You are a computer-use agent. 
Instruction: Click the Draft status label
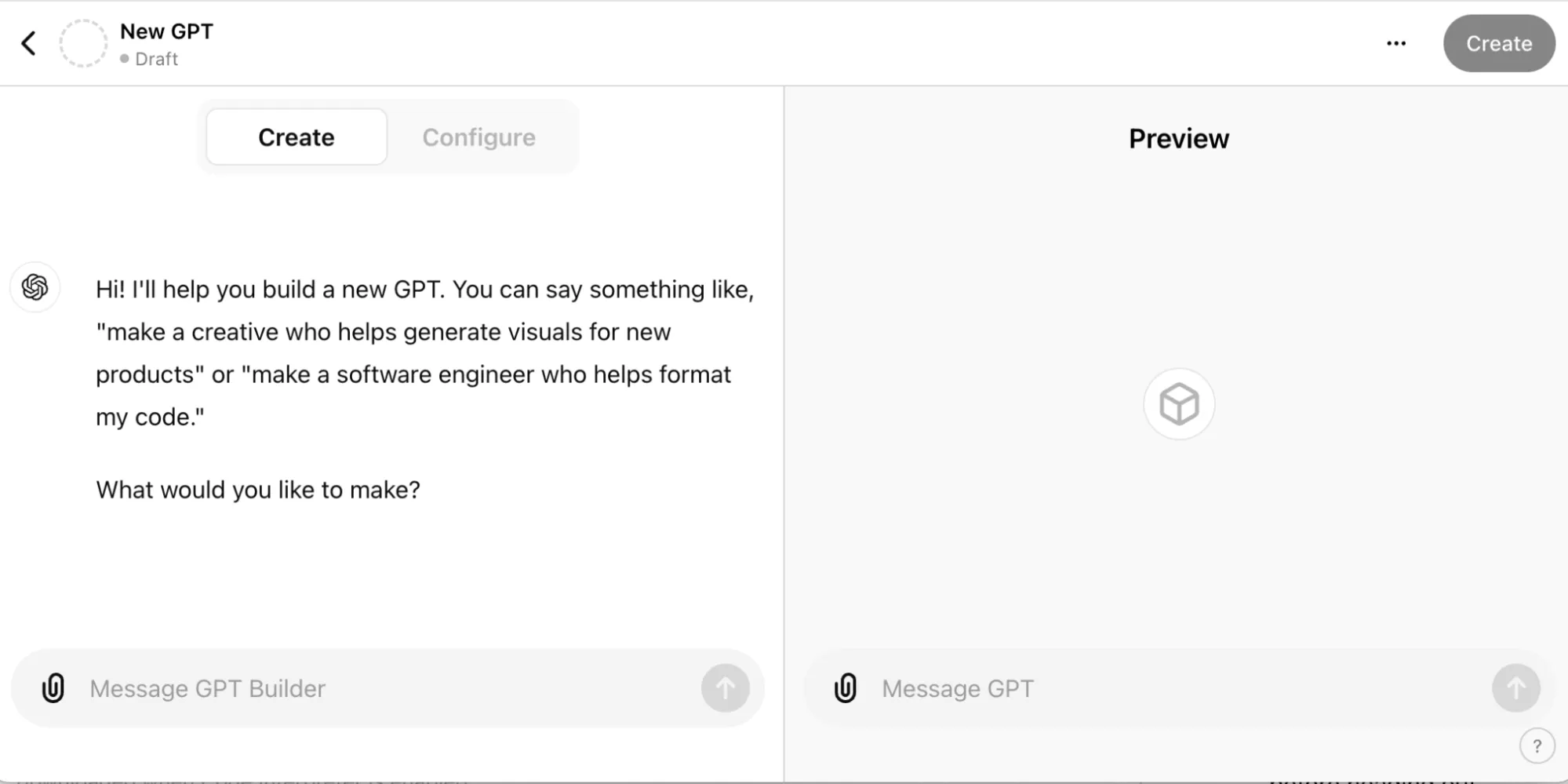coord(155,58)
